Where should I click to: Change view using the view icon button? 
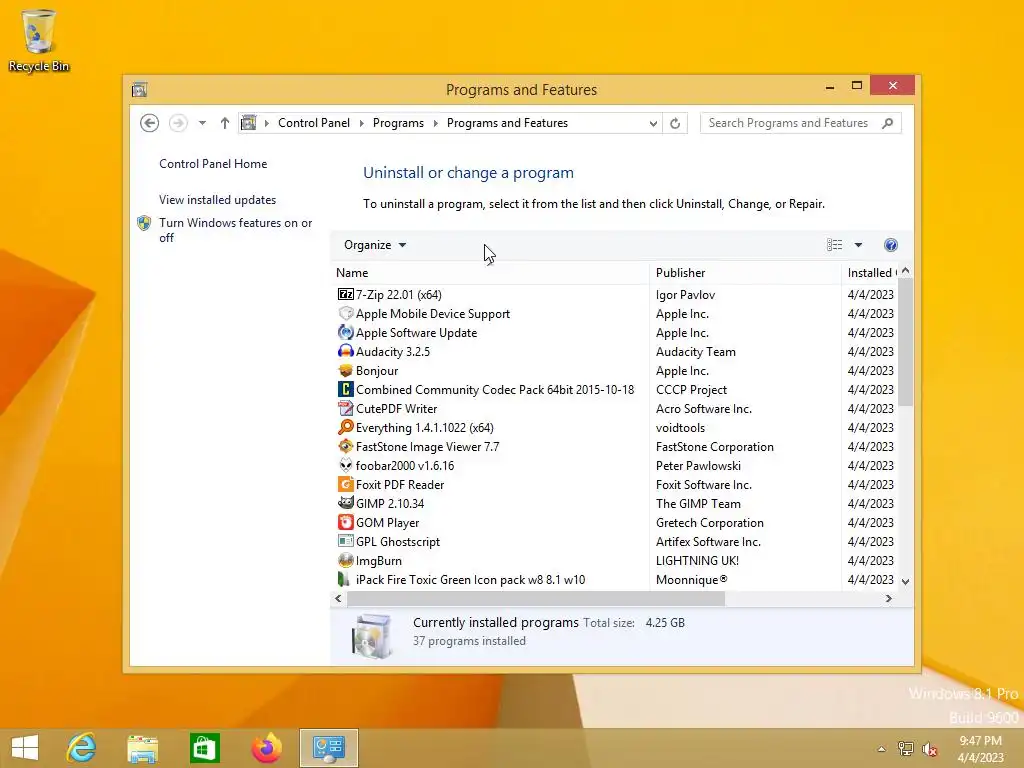click(x=835, y=245)
